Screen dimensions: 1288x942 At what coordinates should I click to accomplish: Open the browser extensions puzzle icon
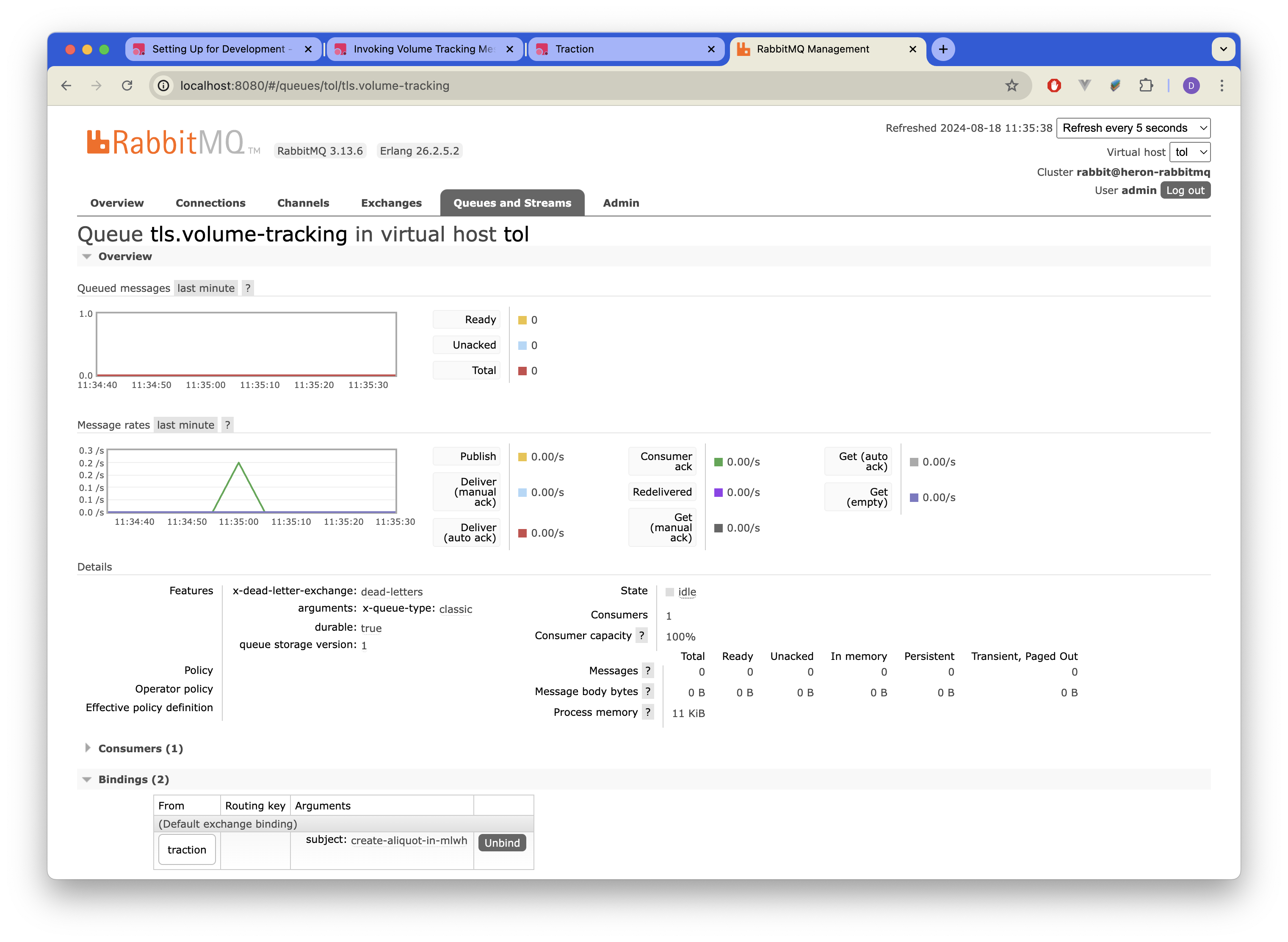(x=1145, y=86)
